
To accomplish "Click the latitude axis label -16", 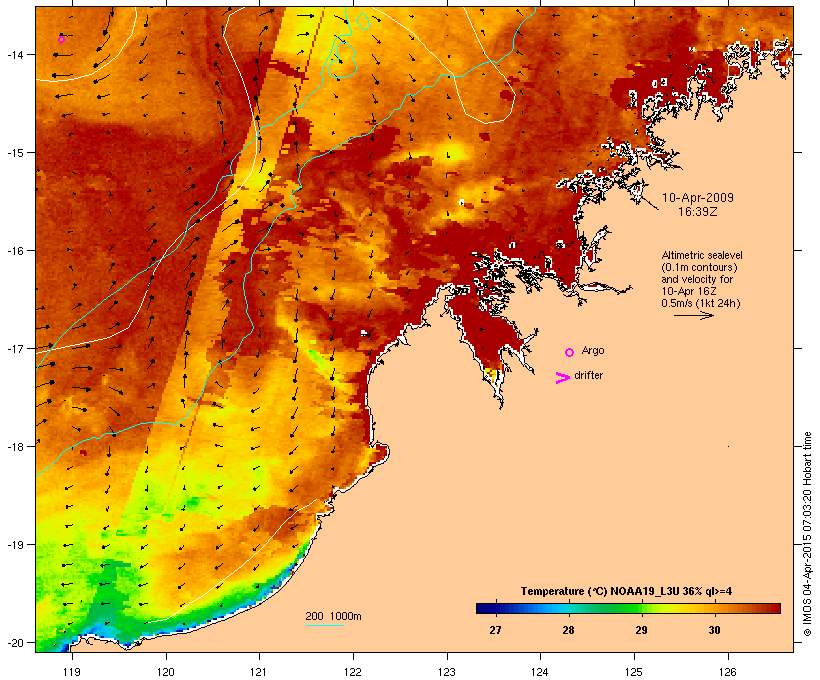I will (14, 251).
